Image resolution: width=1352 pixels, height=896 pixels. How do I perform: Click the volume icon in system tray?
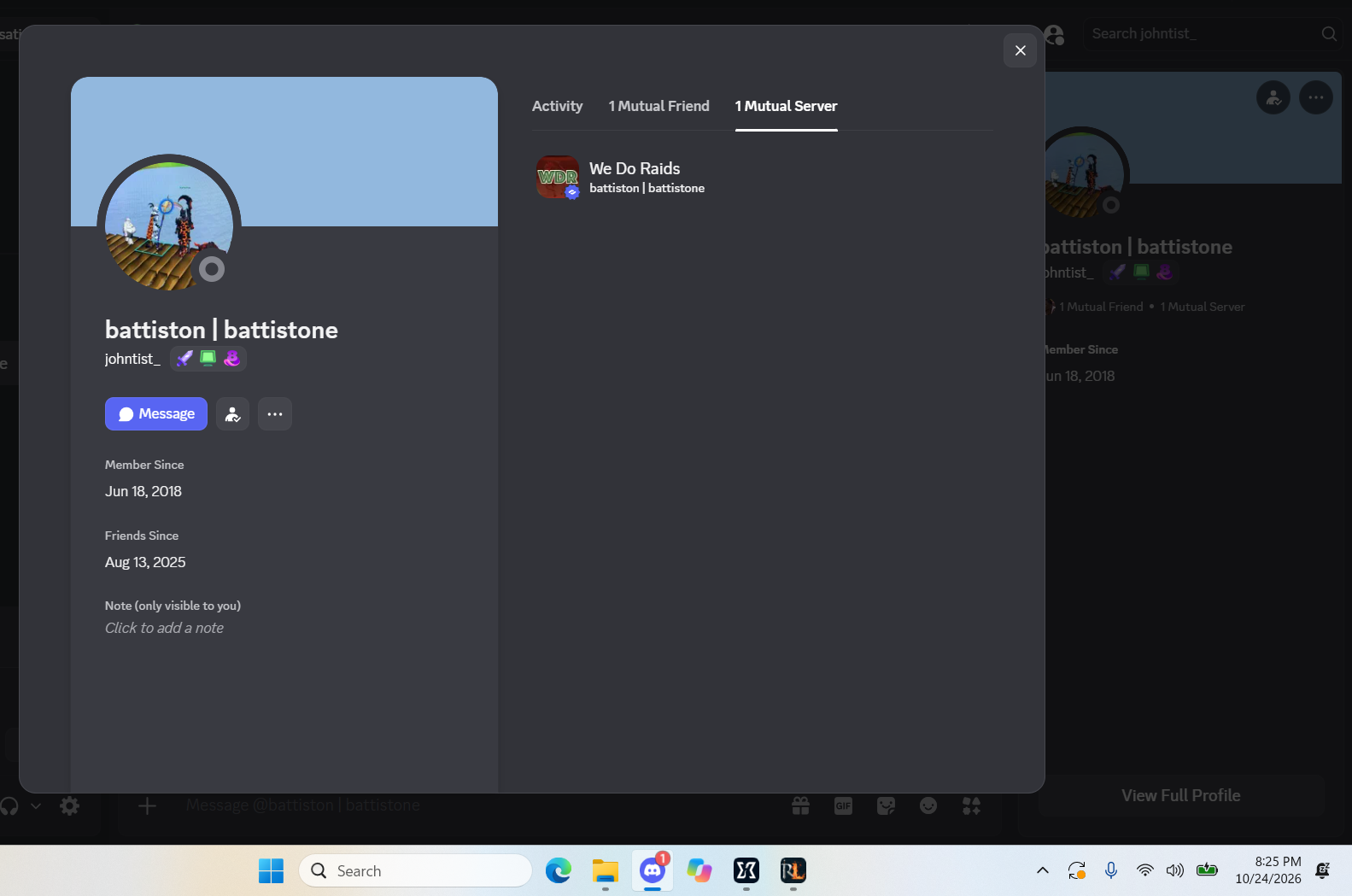click(x=1175, y=870)
